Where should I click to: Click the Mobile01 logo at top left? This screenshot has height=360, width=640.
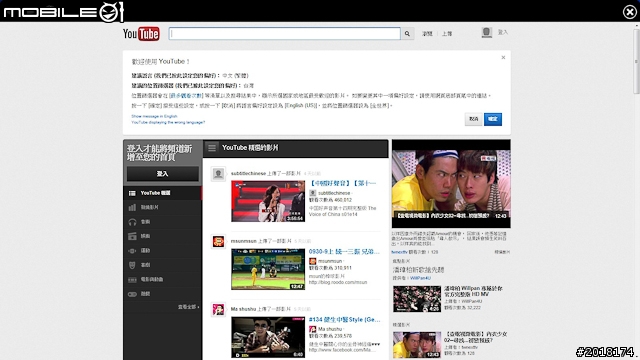click(x=63, y=11)
